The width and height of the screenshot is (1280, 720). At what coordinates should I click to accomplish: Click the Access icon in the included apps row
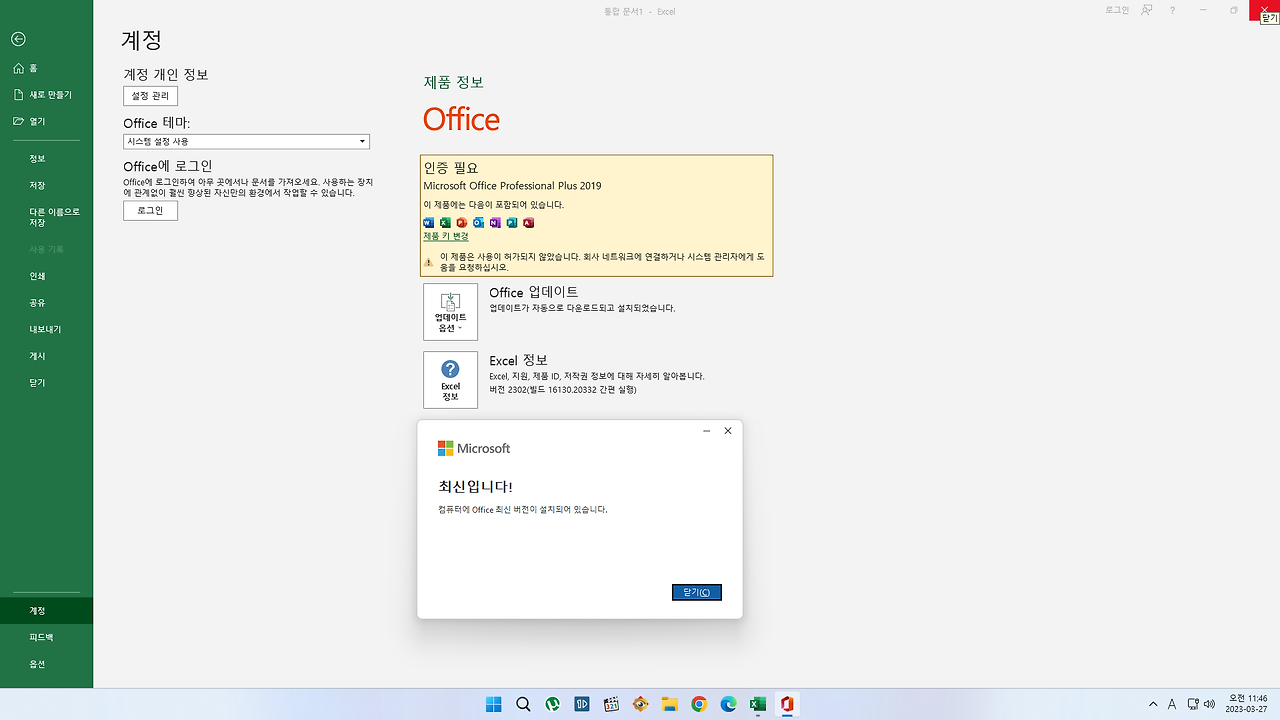pos(528,222)
